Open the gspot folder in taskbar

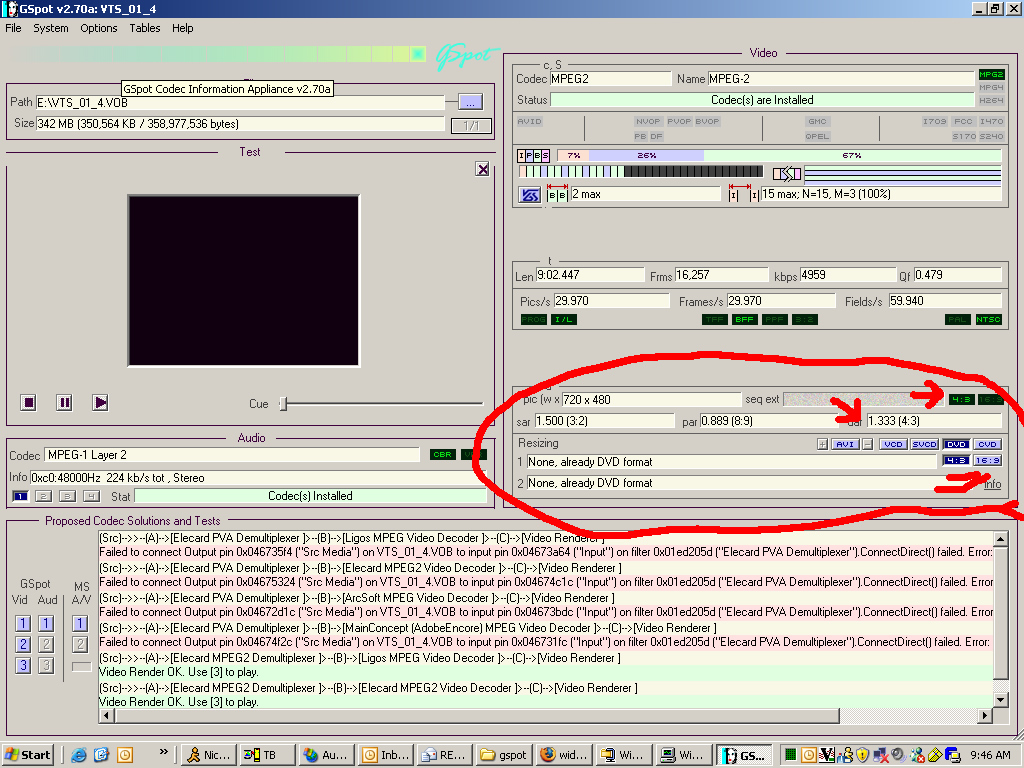coord(504,755)
